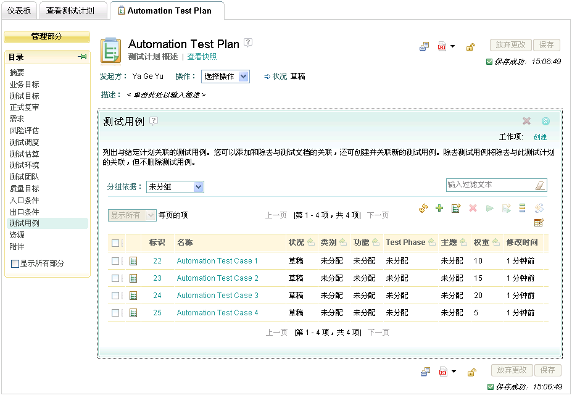The width and height of the screenshot is (572, 395).
Task: Open the 显示所有 items-per-page dropdown
Action: pyautogui.click(x=132, y=215)
